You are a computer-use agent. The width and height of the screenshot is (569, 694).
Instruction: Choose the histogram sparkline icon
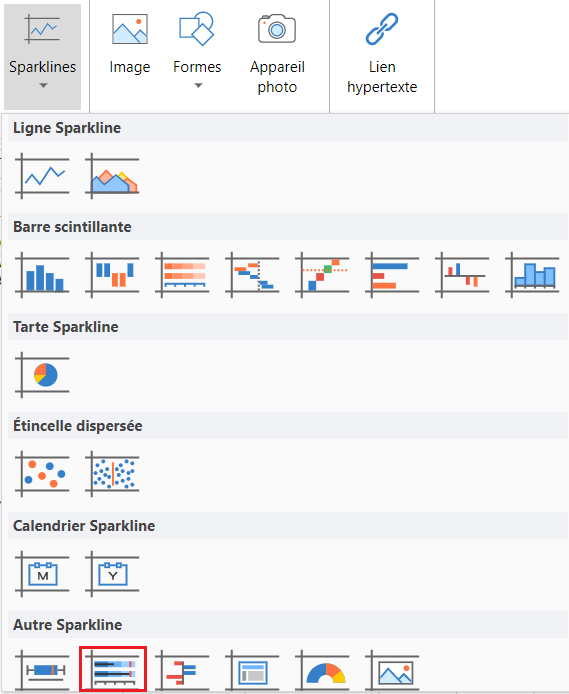point(532,275)
